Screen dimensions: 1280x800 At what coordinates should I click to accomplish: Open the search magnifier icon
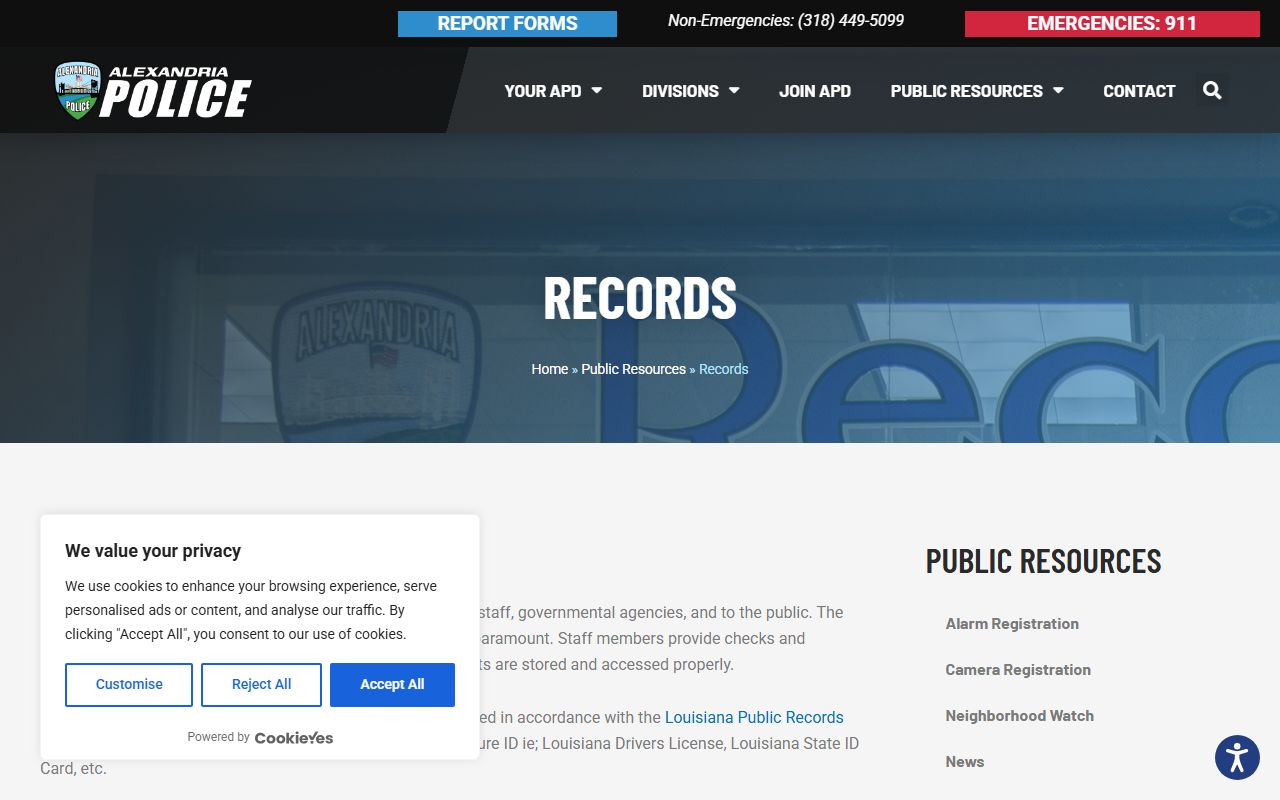1212,91
